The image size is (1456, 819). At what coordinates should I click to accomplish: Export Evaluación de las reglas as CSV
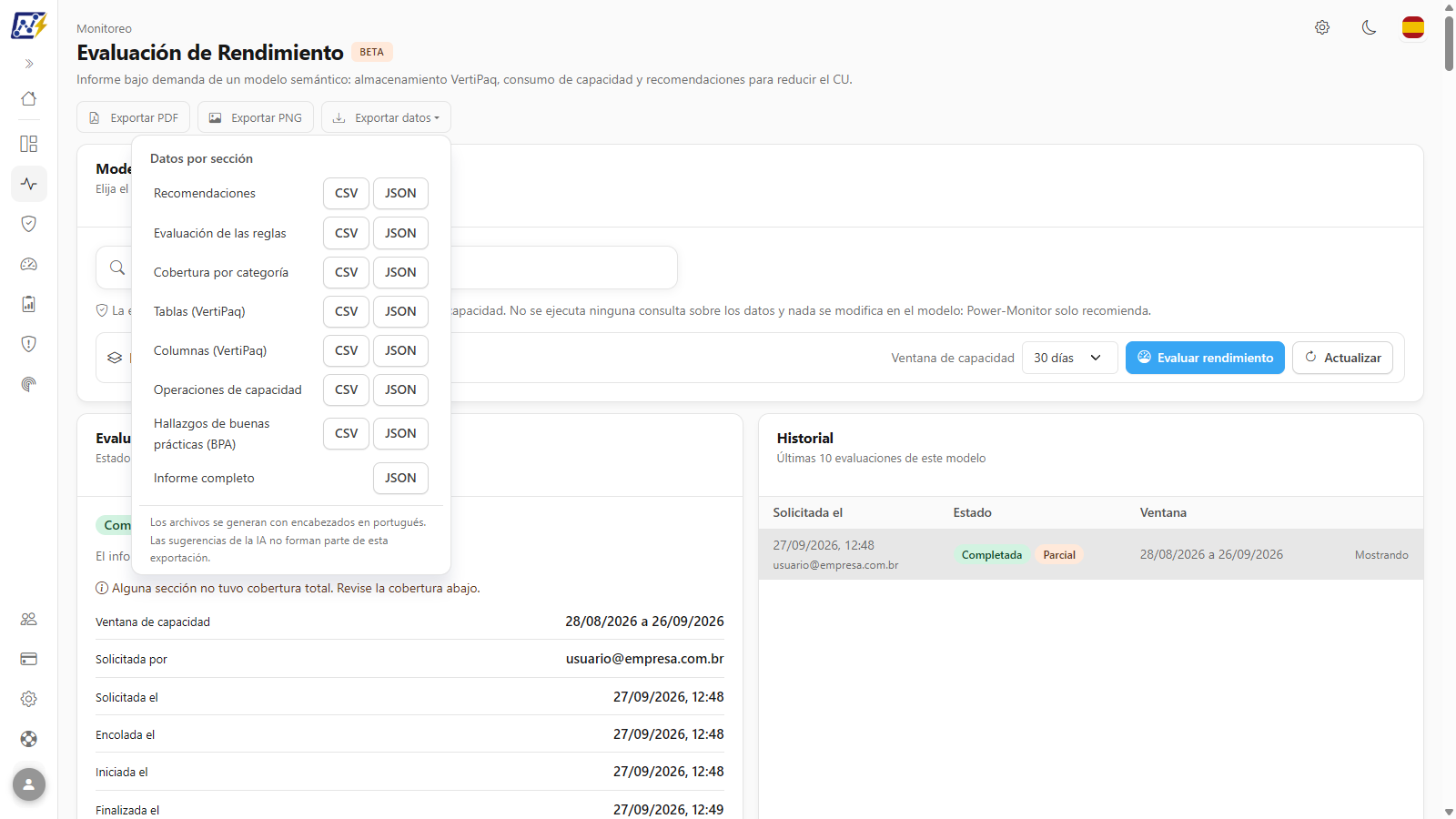[346, 233]
